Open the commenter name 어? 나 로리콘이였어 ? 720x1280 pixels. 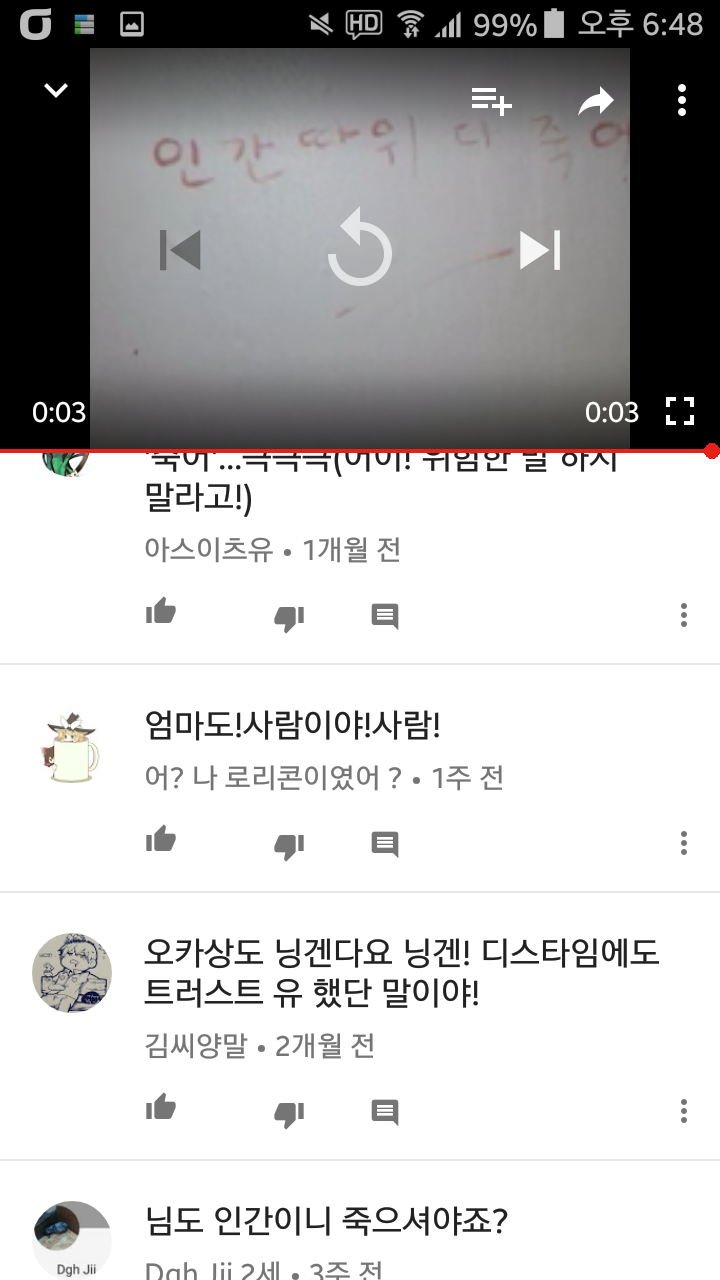click(274, 777)
